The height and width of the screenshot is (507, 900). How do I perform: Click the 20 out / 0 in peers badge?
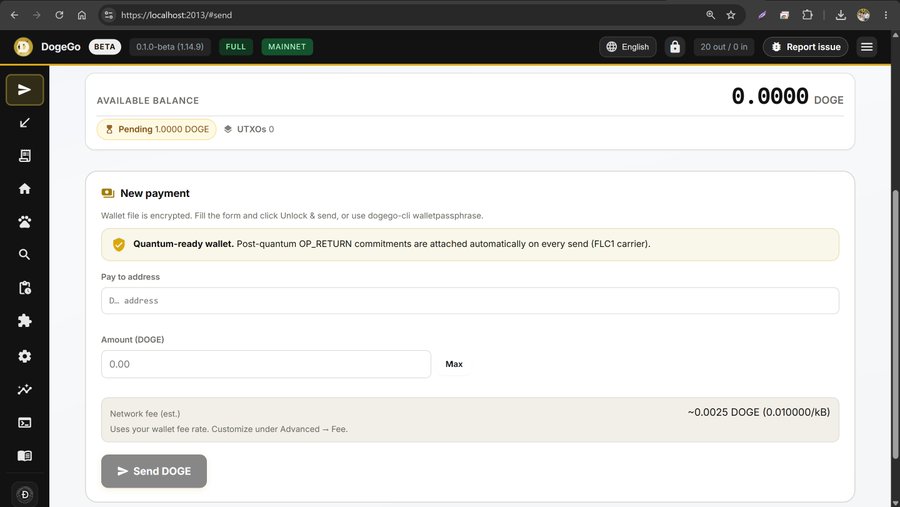724,47
